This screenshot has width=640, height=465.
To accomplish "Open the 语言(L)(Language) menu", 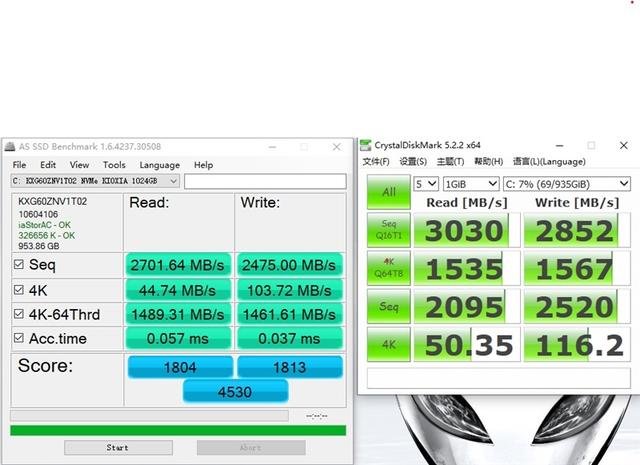I will tap(549, 162).
